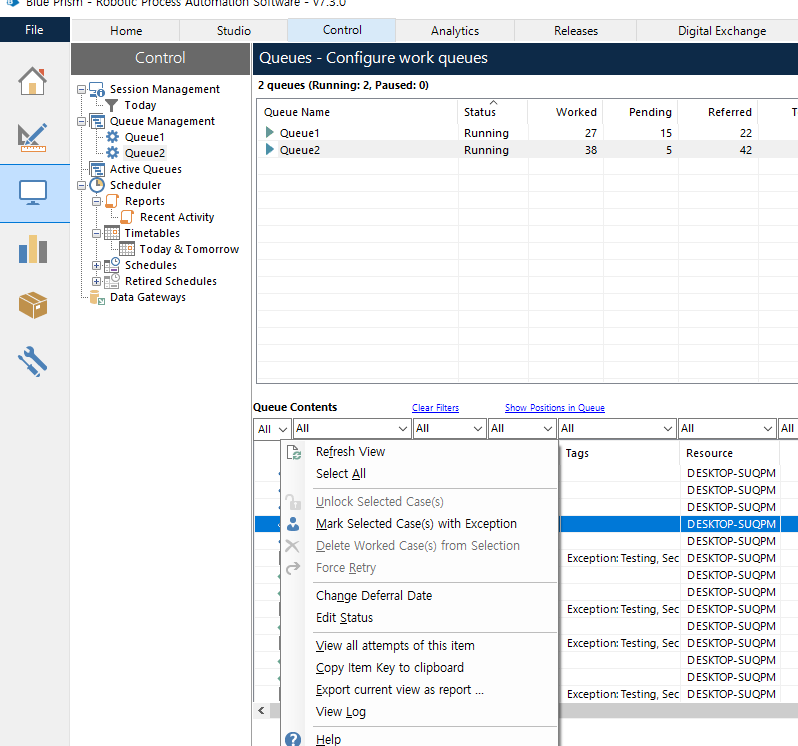Open the System sidebar wrench icon
The width and height of the screenshot is (798, 746).
[33, 361]
